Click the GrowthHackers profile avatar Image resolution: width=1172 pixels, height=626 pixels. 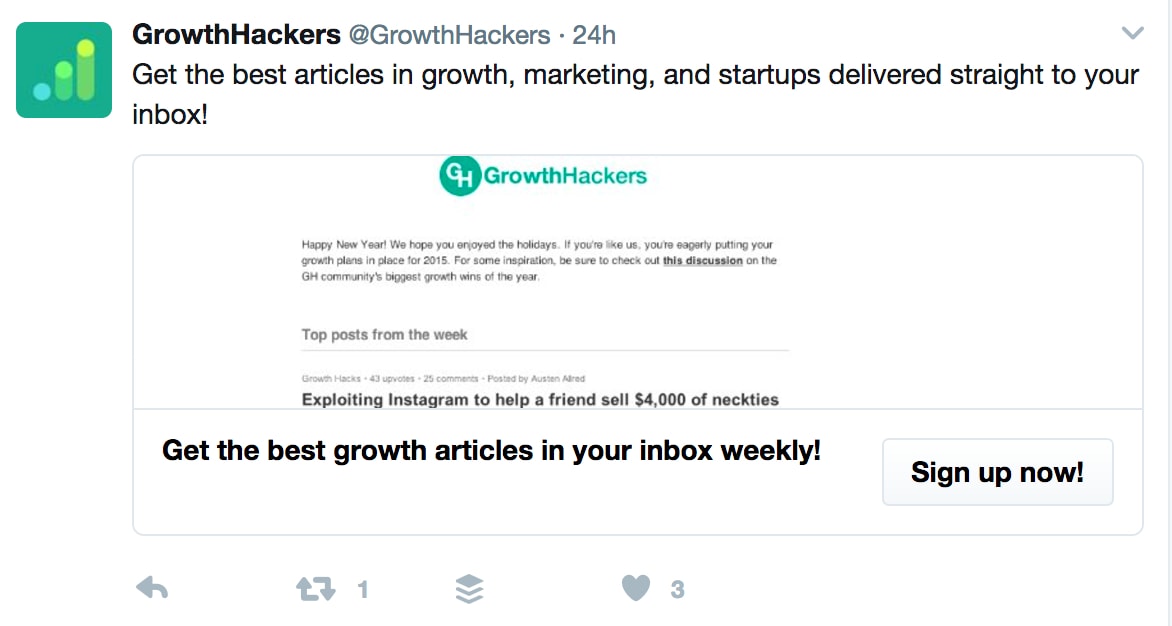click(x=64, y=70)
